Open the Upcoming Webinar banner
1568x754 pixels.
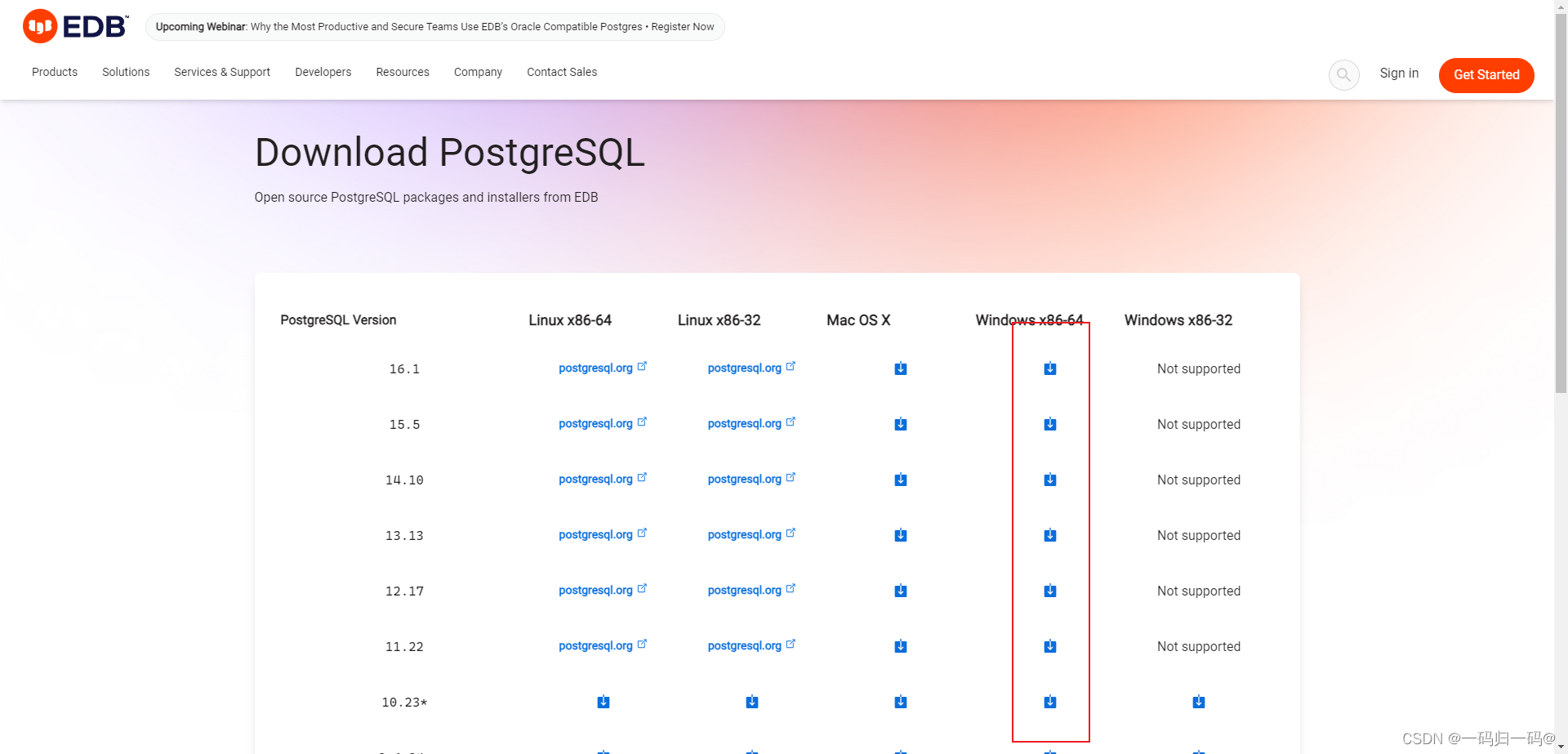[x=434, y=27]
